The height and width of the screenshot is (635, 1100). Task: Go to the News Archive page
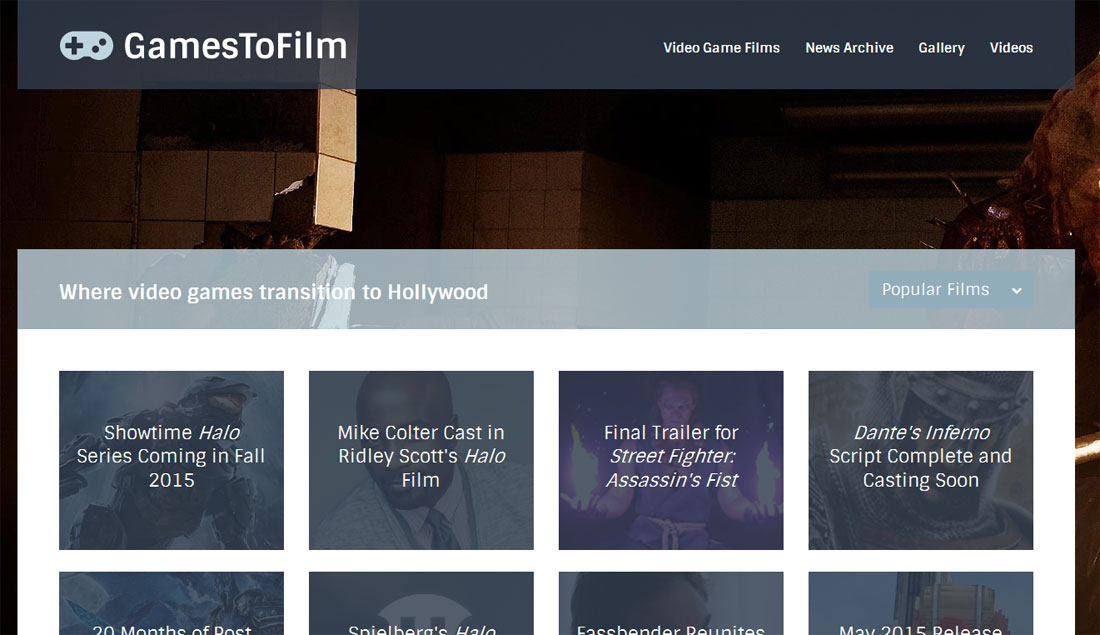click(x=849, y=48)
